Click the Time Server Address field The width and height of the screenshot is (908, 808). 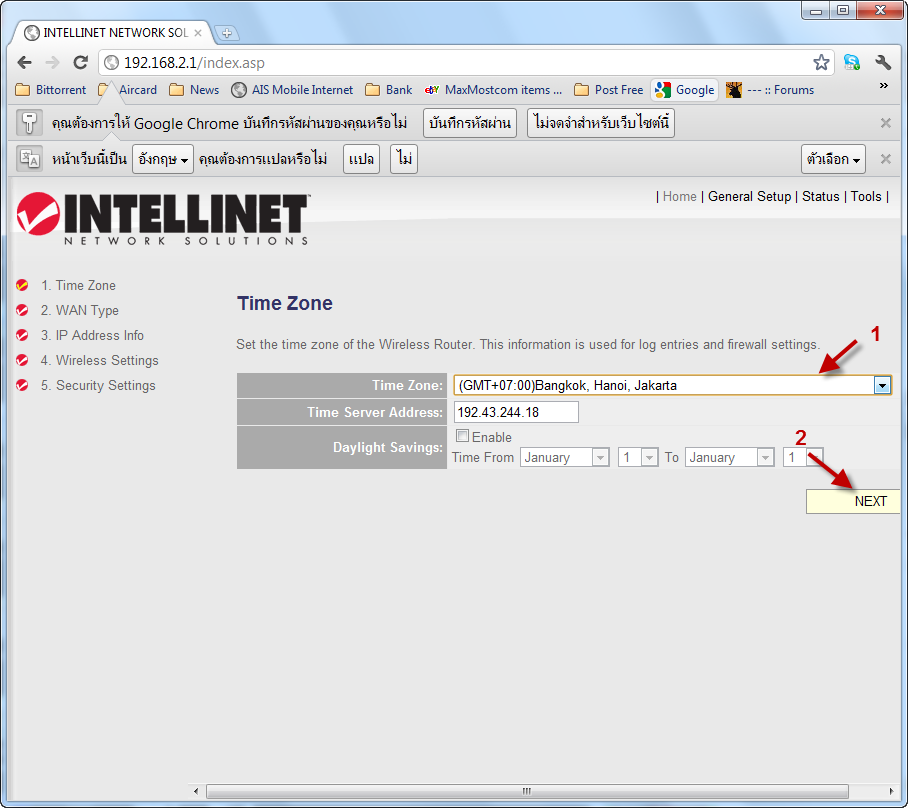(516, 412)
